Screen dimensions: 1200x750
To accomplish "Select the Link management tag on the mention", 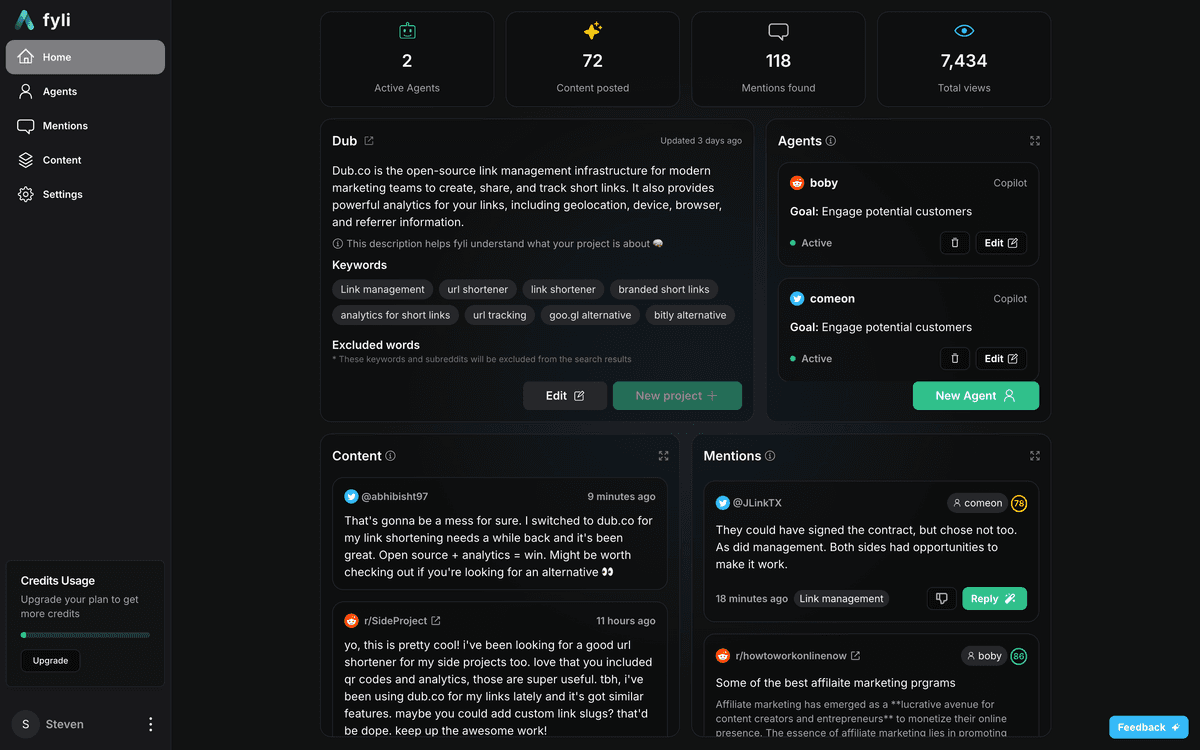I will tap(841, 598).
